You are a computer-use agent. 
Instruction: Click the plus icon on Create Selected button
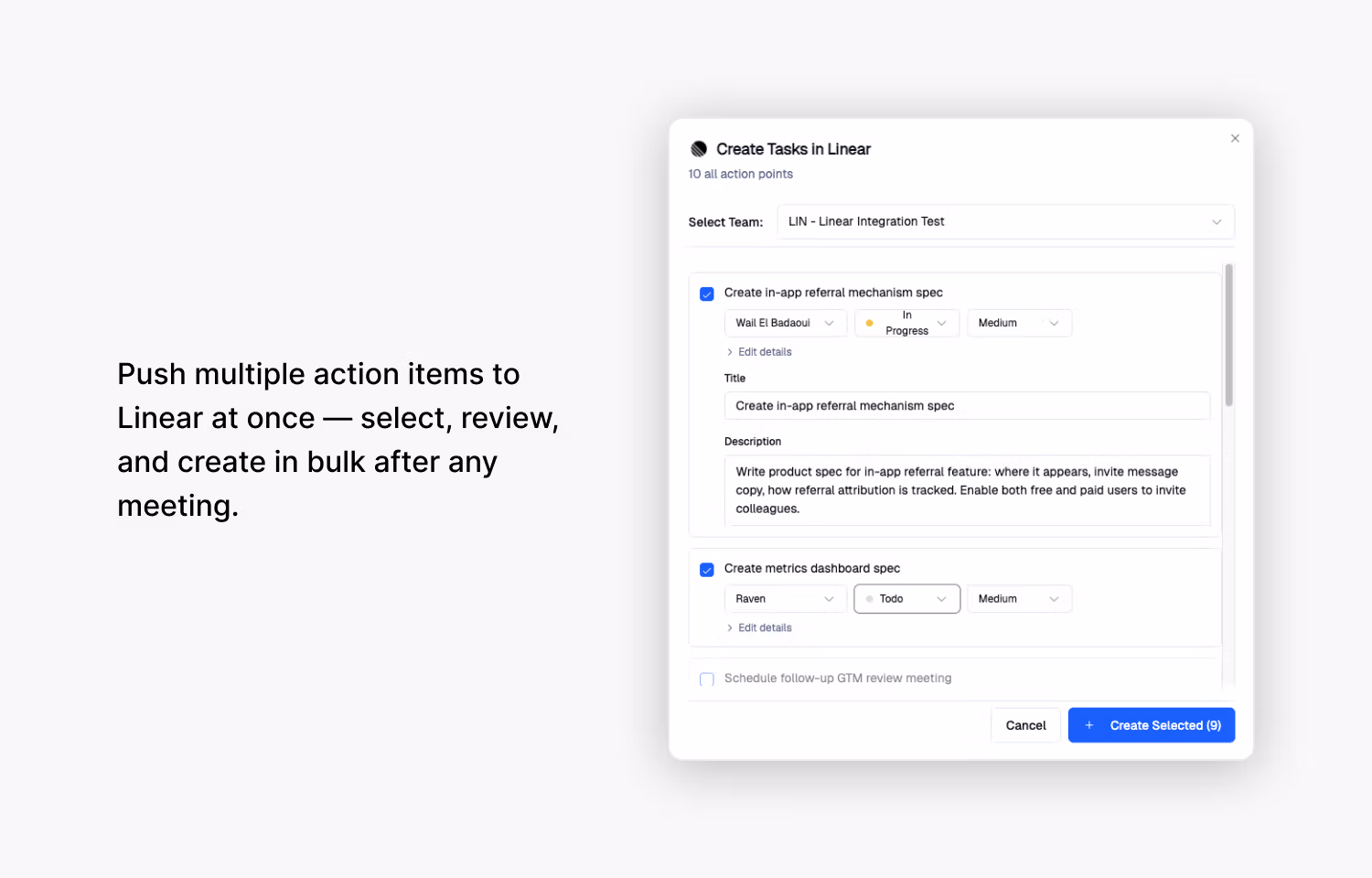(1088, 725)
